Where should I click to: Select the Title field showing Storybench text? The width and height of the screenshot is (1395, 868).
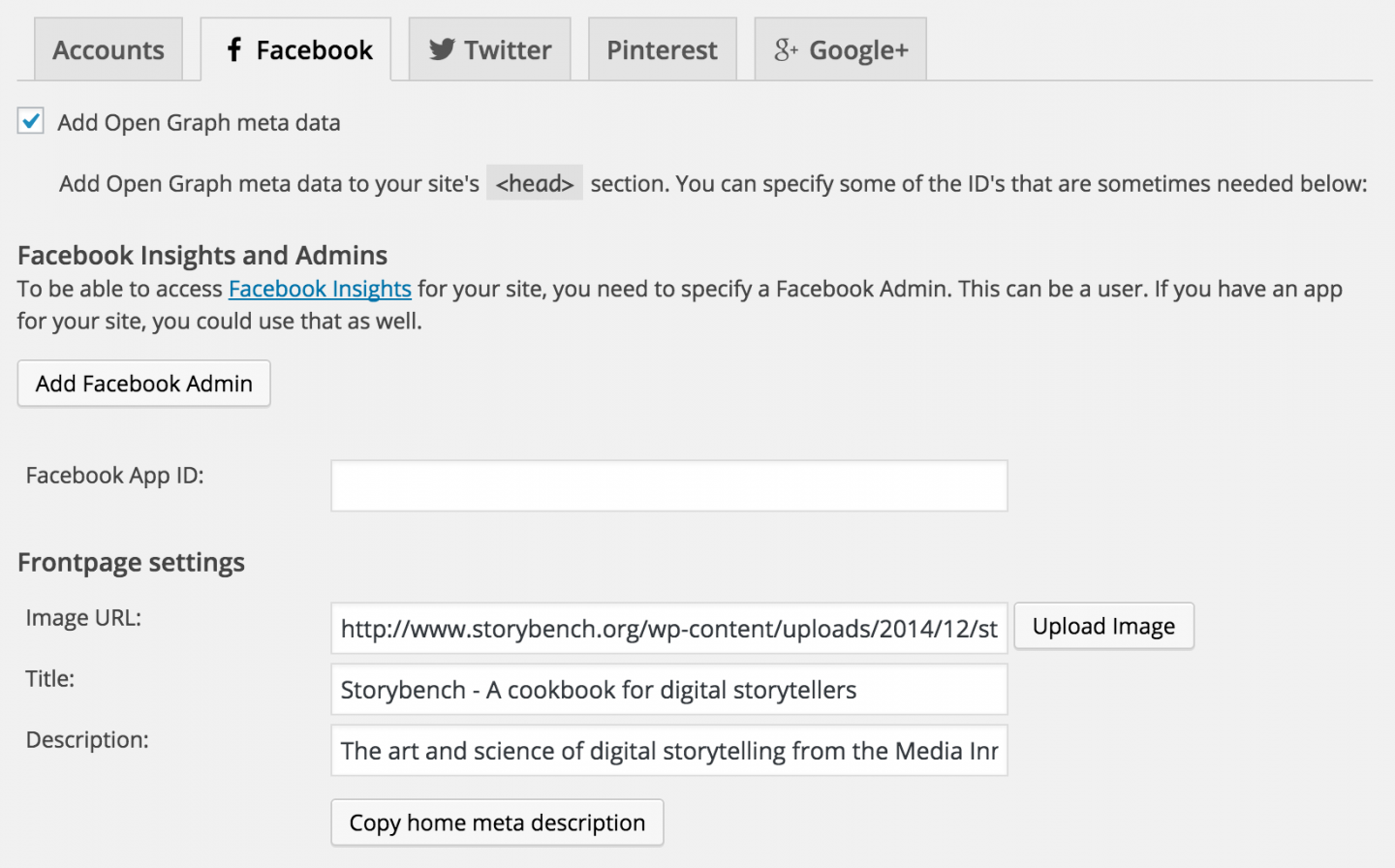point(668,690)
